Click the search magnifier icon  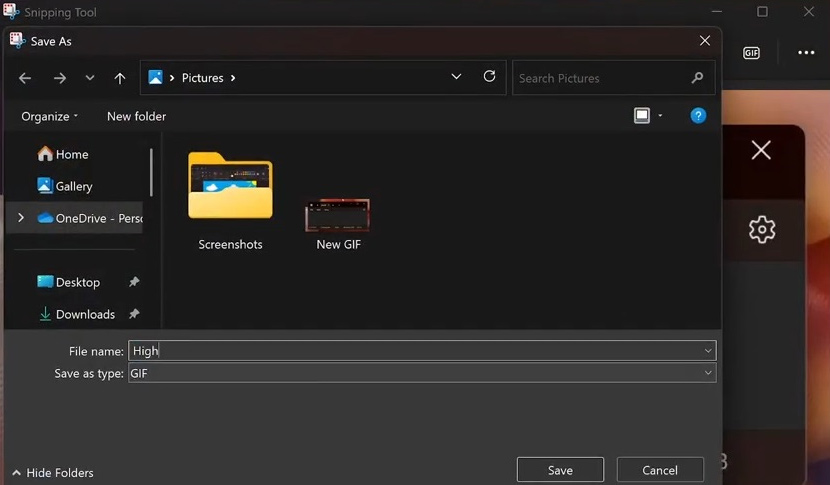pos(697,78)
